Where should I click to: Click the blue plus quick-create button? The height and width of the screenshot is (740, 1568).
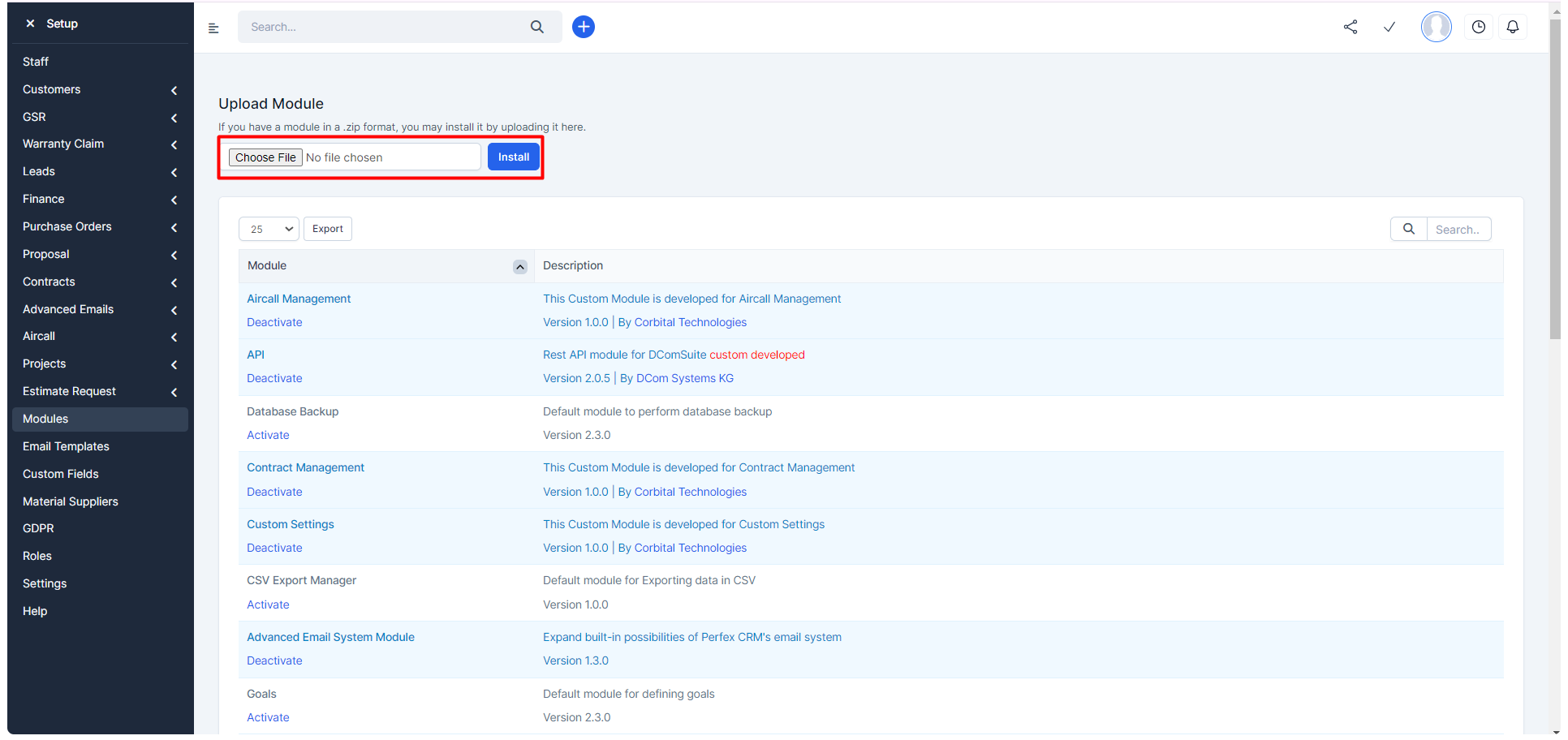pos(584,27)
